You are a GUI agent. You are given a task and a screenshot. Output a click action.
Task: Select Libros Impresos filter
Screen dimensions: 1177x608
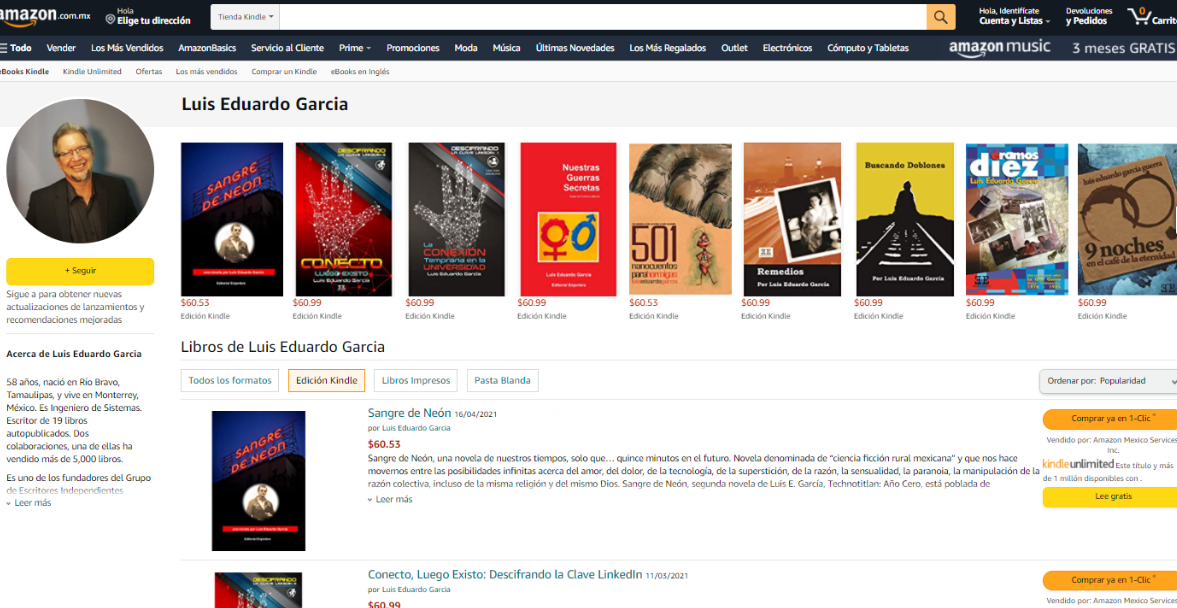[x=416, y=381]
